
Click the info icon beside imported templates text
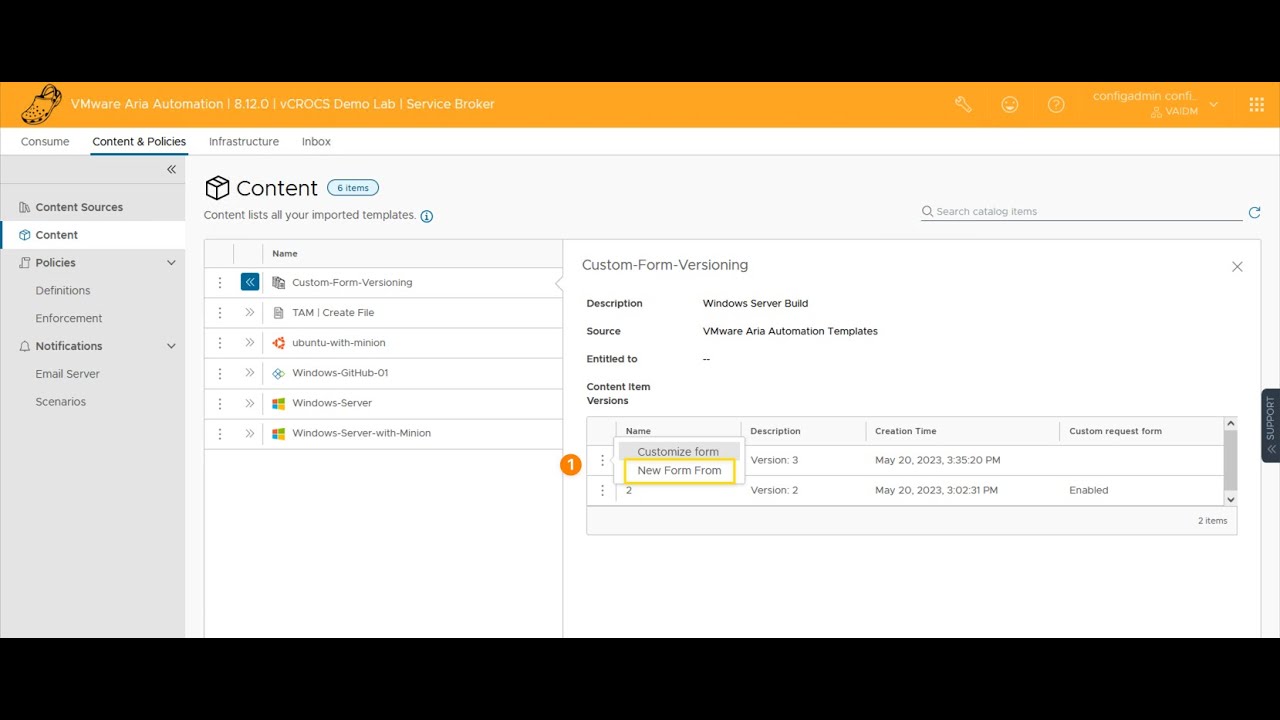coord(427,216)
